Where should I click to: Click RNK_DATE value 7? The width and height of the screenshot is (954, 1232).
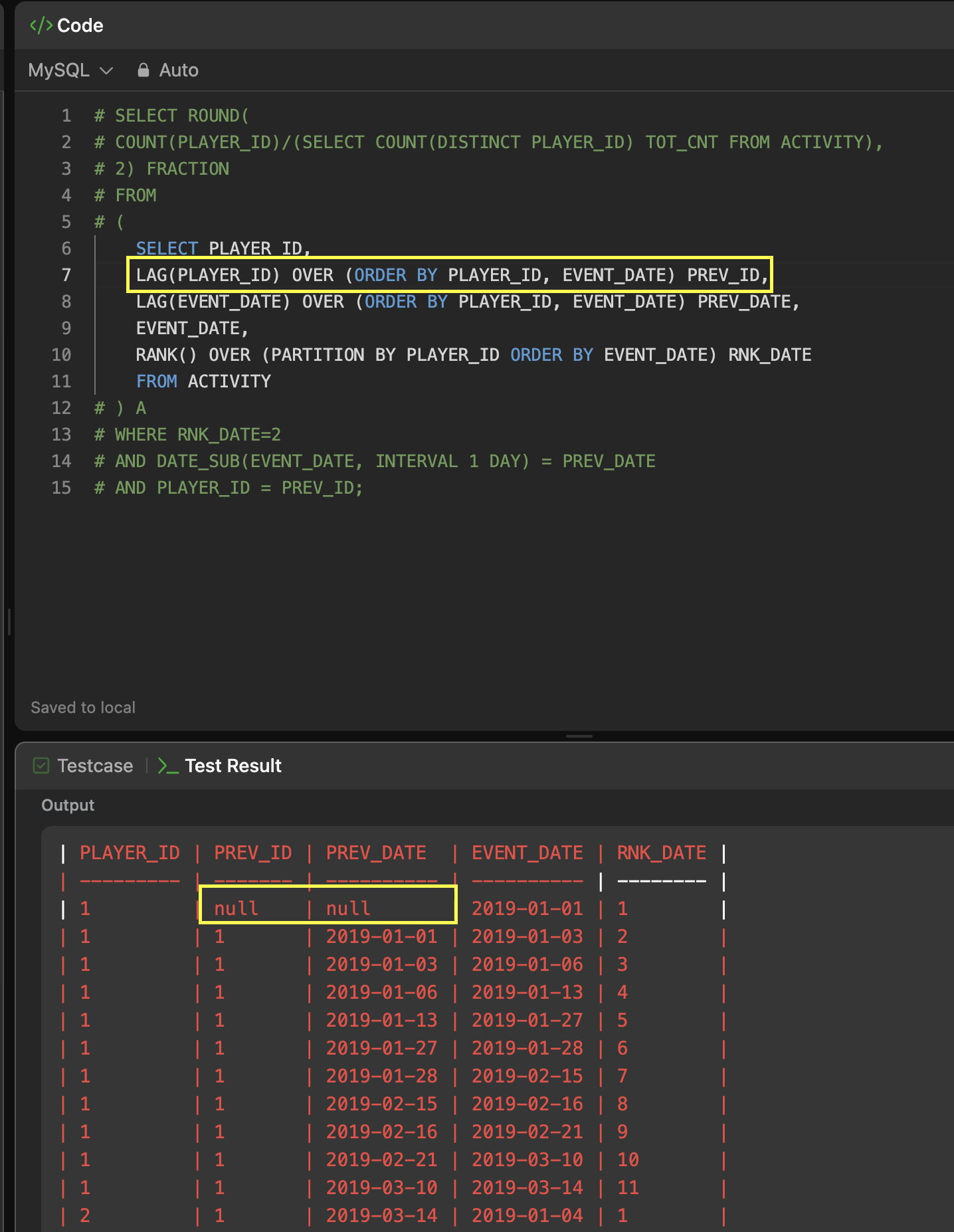pyautogui.click(x=622, y=1076)
